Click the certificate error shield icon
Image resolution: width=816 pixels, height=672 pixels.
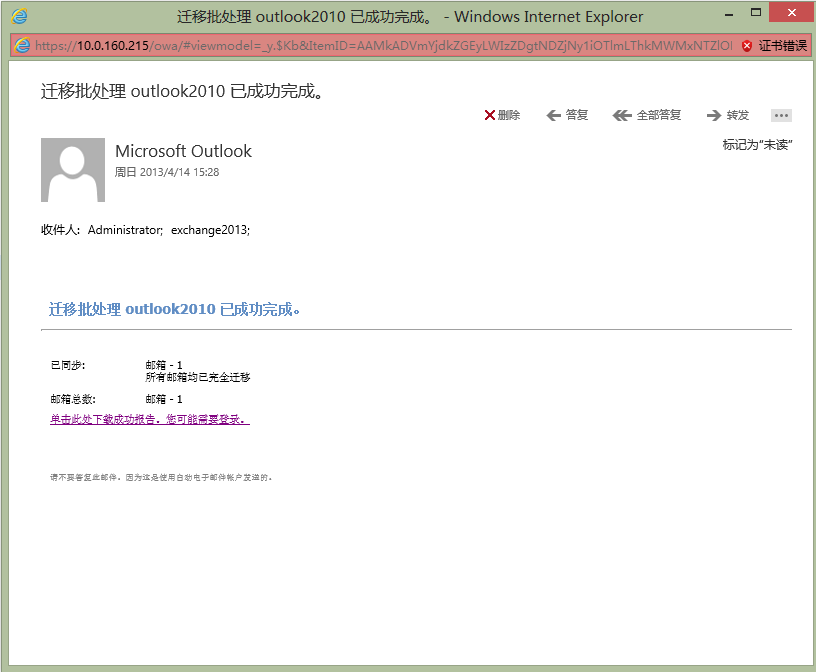click(747, 46)
